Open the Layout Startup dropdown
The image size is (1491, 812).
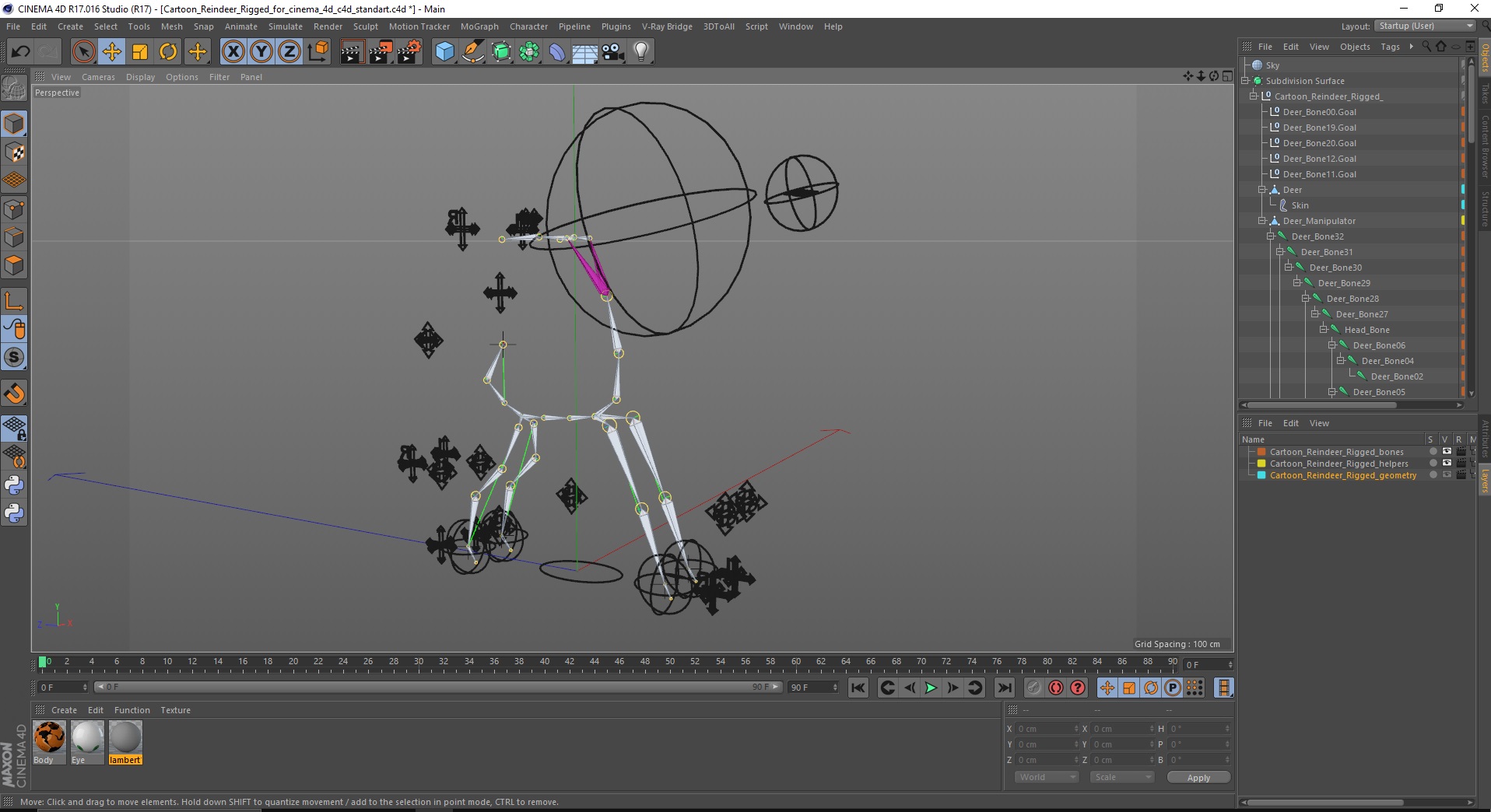pos(1425,26)
